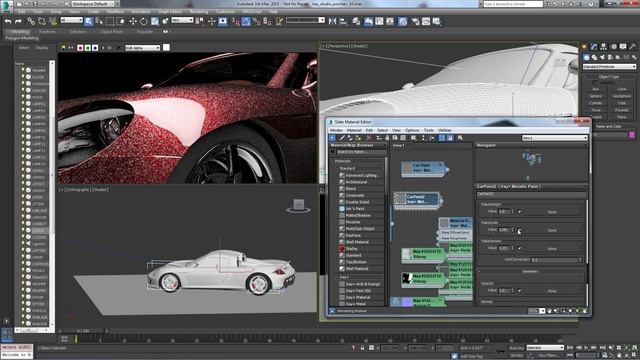640x360 pixels.
Task: Toggle Parameter Editor icon in Slate toolbar
Action: pyautogui.click(x=451, y=138)
